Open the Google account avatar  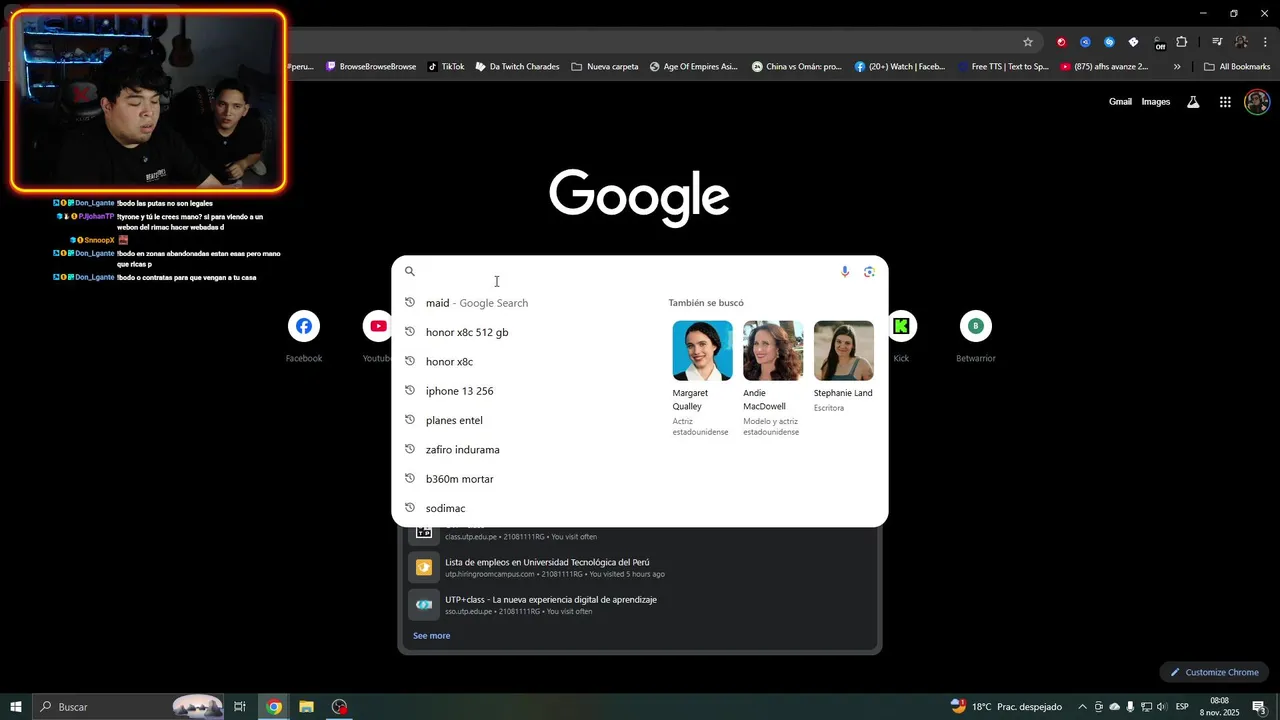coord(1257,102)
